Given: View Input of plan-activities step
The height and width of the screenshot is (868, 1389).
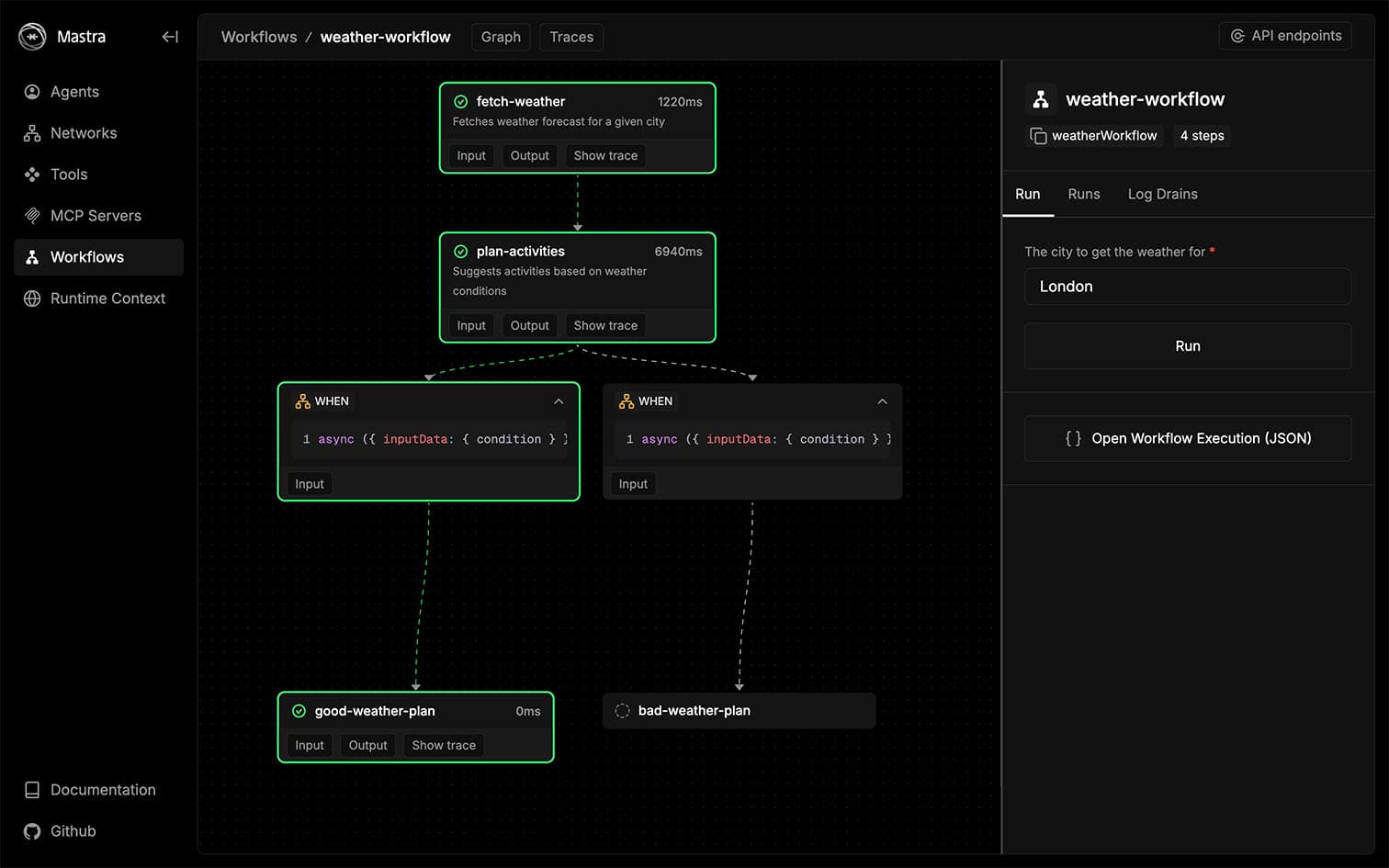Looking at the screenshot, I should (471, 326).
